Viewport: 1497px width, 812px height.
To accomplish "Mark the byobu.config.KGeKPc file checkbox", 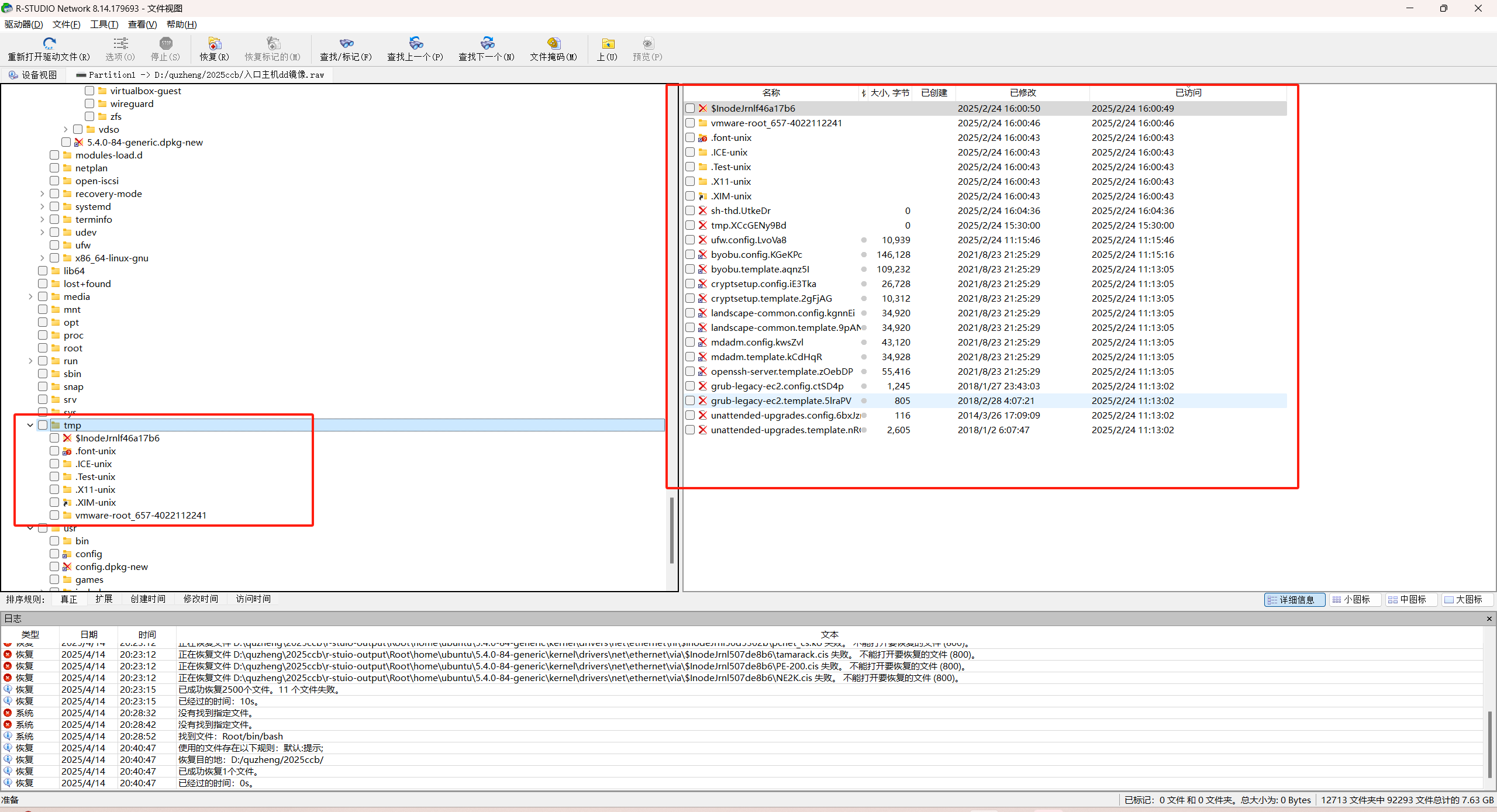I will tap(689, 254).
